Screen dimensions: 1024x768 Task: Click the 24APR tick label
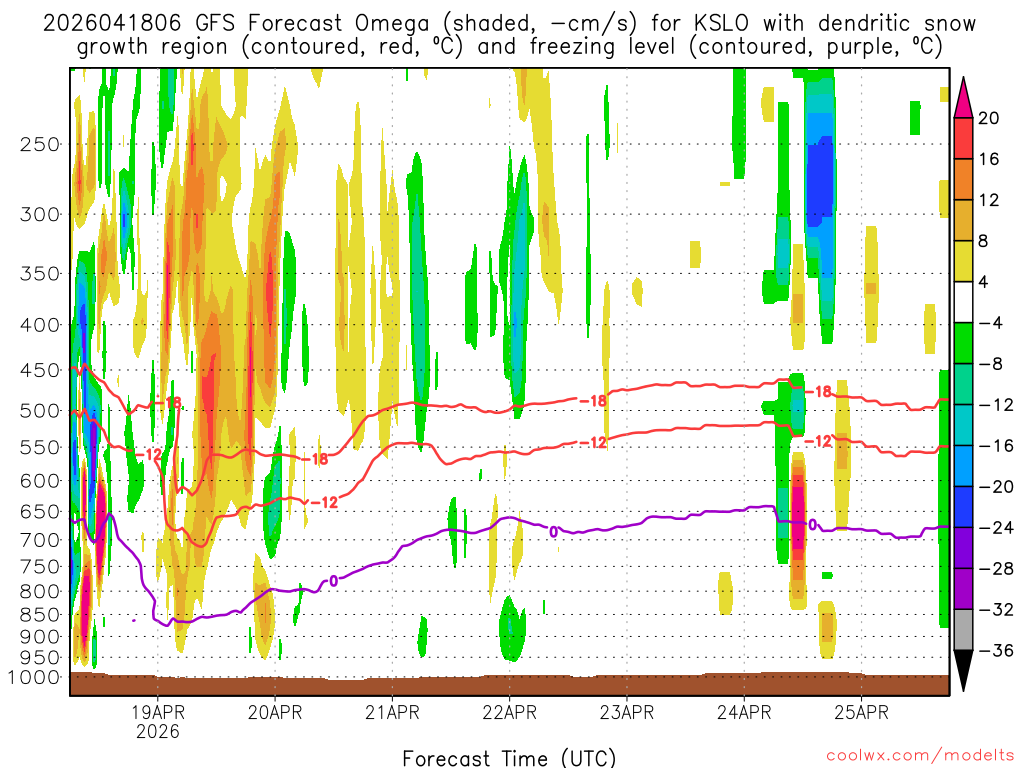pyautogui.click(x=744, y=713)
